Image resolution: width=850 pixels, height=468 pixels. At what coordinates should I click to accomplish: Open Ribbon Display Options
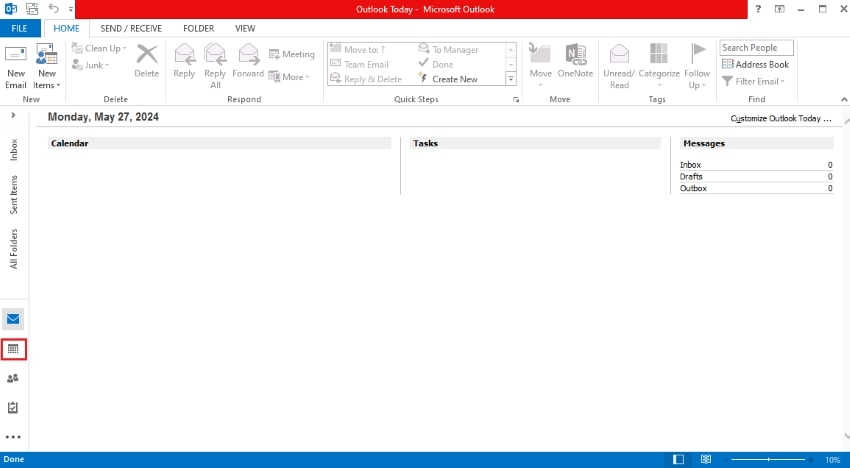(x=780, y=9)
